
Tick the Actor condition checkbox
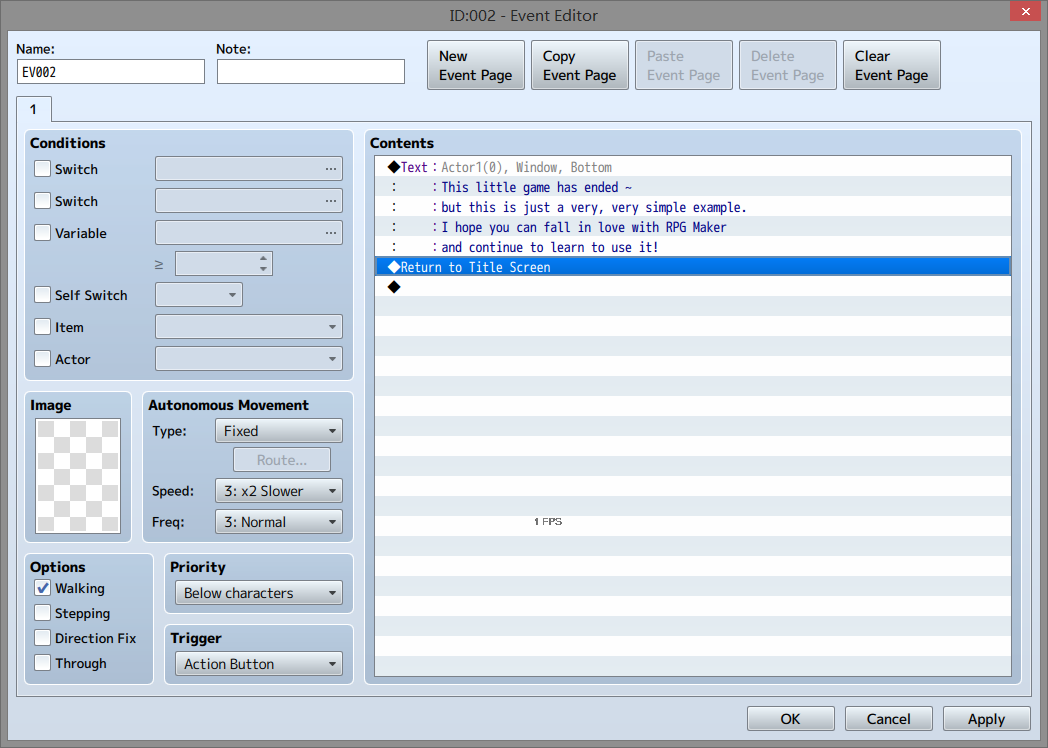pyautogui.click(x=42, y=359)
